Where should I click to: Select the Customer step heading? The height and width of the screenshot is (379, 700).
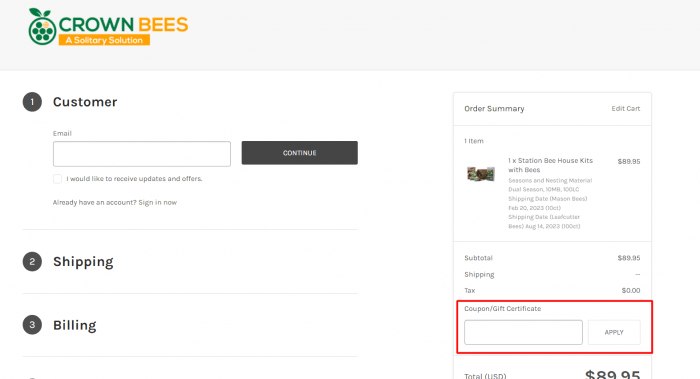pyautogui.click(x=85, y=102)
